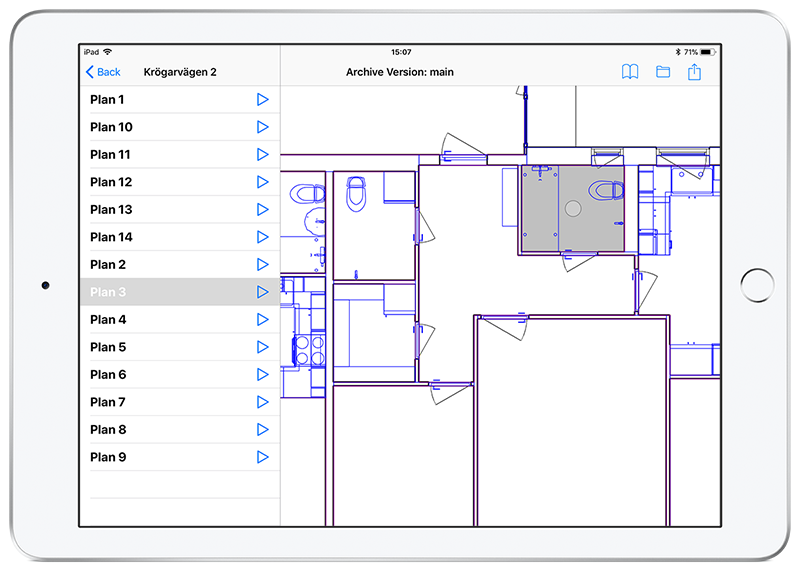Click the floor drain circle in shaded room
The height and width of the screenshot is (571, 800).
click(573, 209)
